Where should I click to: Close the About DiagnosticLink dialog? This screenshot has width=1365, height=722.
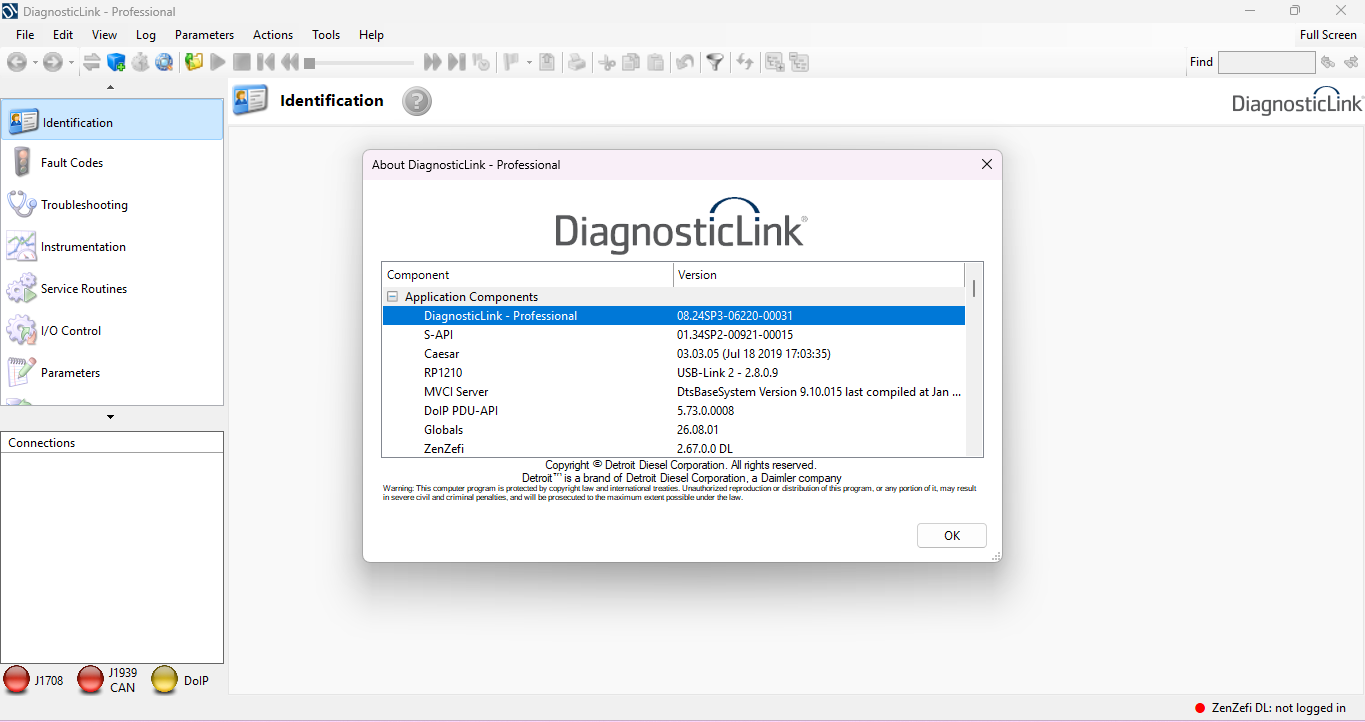[x=987, y=164]
